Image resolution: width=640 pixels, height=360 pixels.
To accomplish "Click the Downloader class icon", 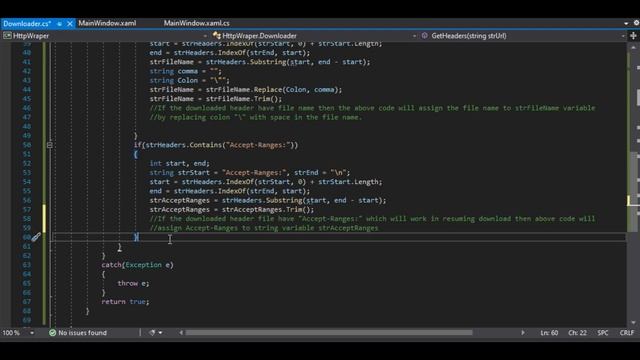I will 217,36.
